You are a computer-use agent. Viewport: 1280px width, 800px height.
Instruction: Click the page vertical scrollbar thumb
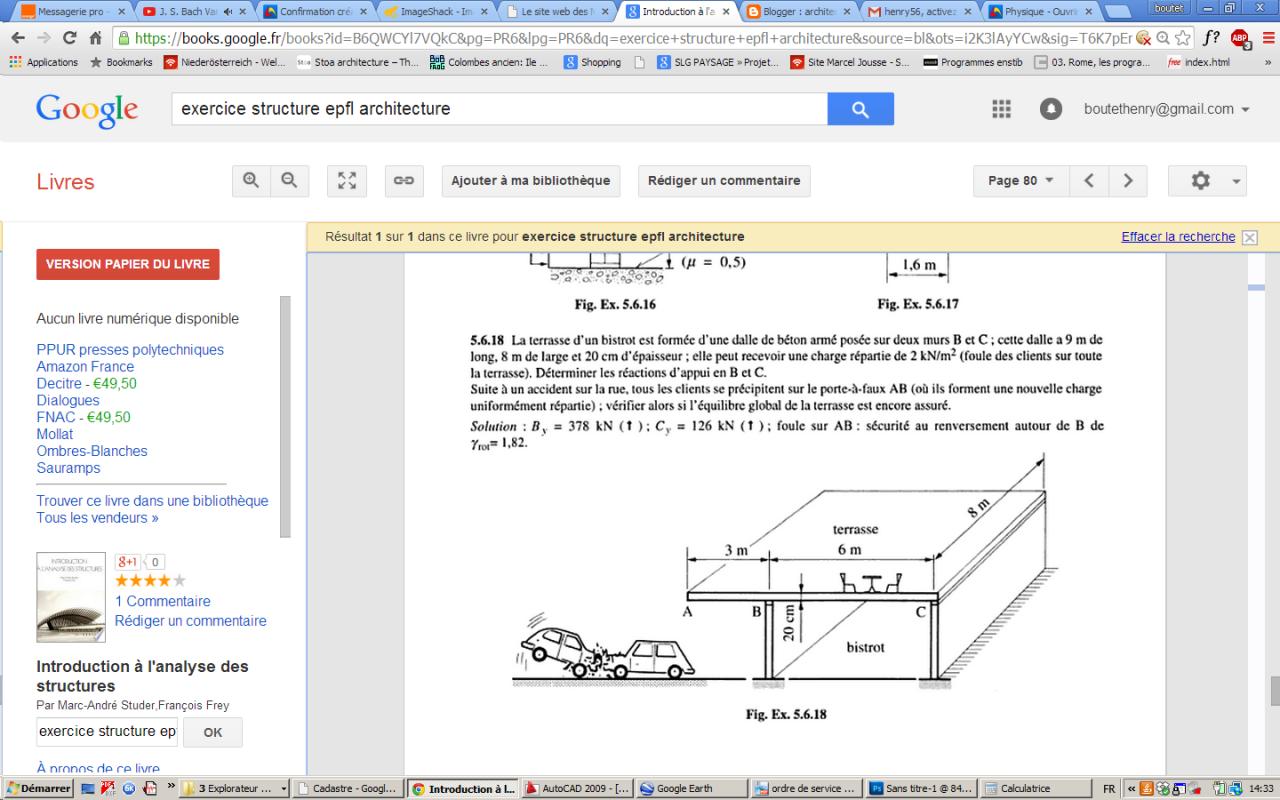tap(1274, 691)
